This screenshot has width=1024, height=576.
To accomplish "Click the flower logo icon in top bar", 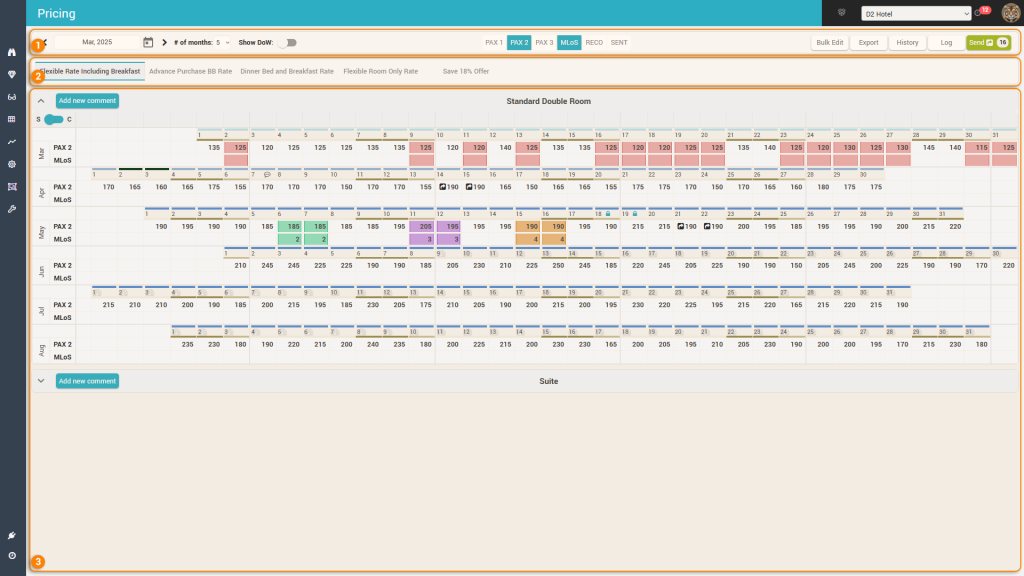I will pyautogui.click(x=842, y=12).
